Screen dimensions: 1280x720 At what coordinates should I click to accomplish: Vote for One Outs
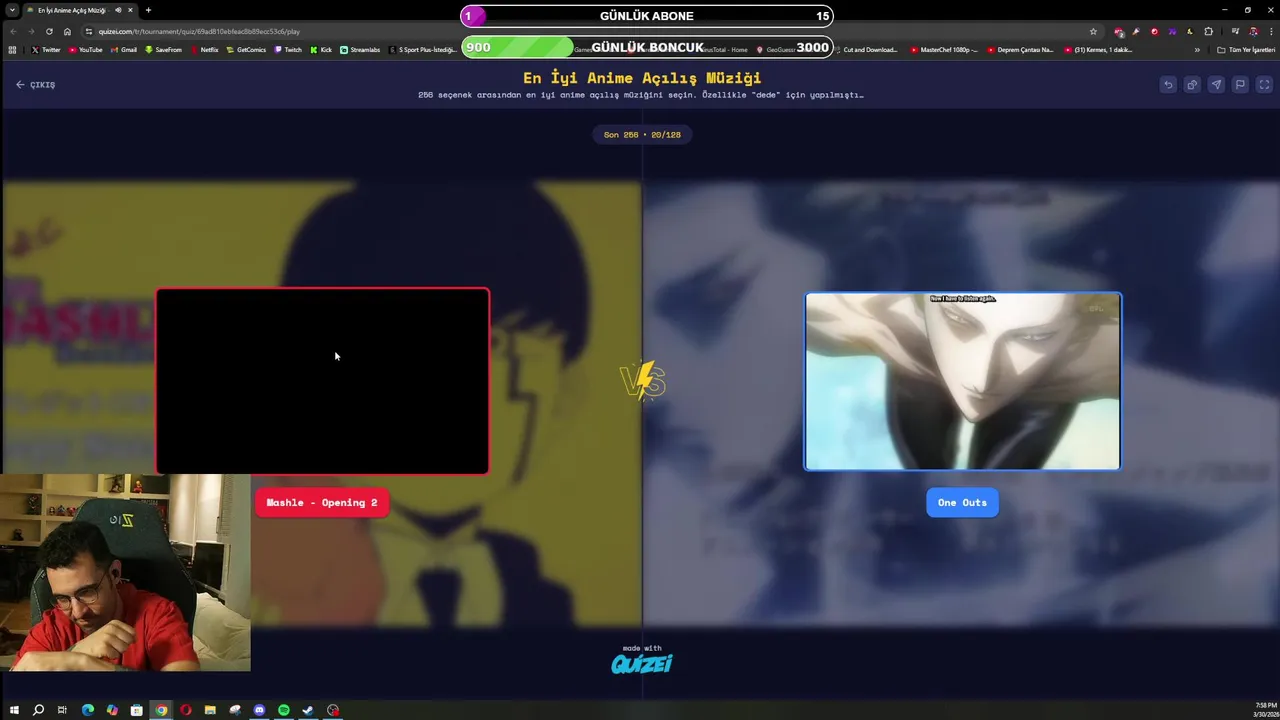pyautogui.click(x=962, y=503)
